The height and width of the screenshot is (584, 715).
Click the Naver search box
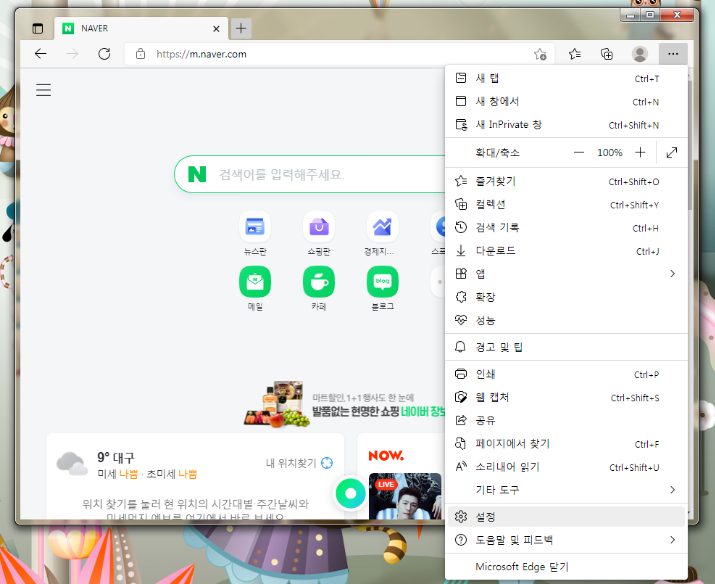pyautogui.click(x=310, y=174)
